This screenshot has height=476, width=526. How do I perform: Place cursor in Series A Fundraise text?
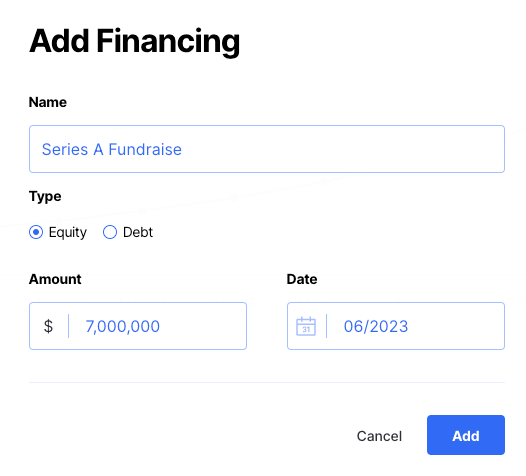click(x=111, y=149)
